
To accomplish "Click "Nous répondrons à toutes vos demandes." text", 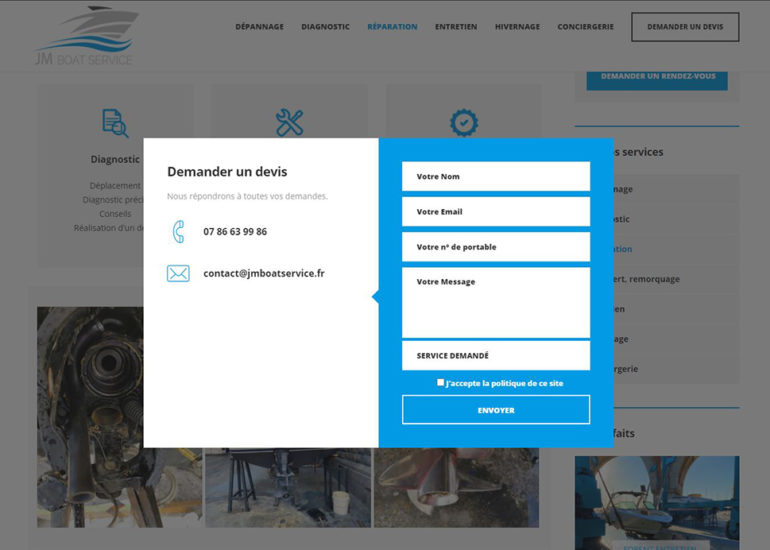I will [x=247, y=196].
